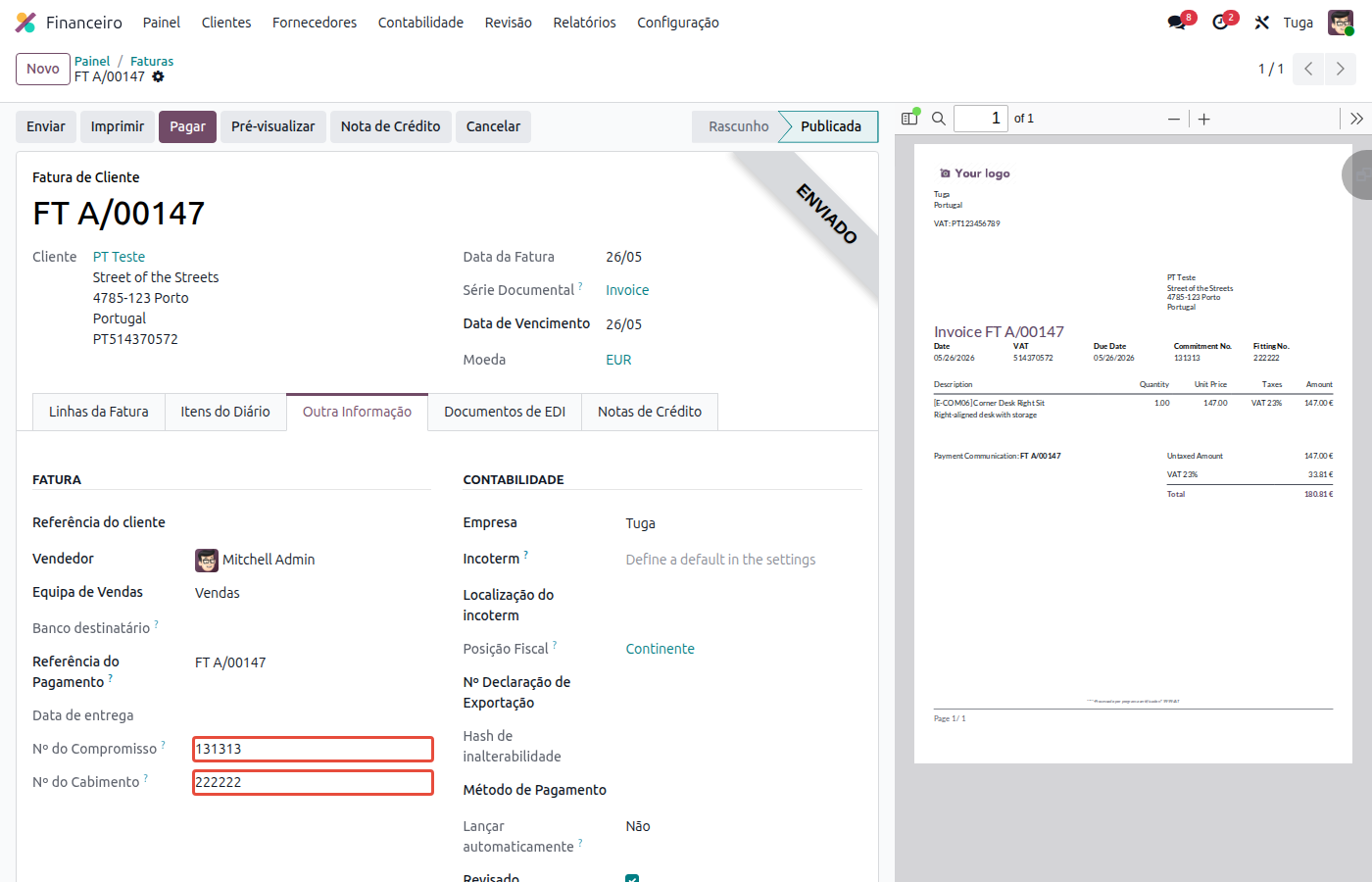Viewport: 1372px width, 882px height.
Task: Open the PDF tools double-chevron menu
Action: (x=1356, y=119)
